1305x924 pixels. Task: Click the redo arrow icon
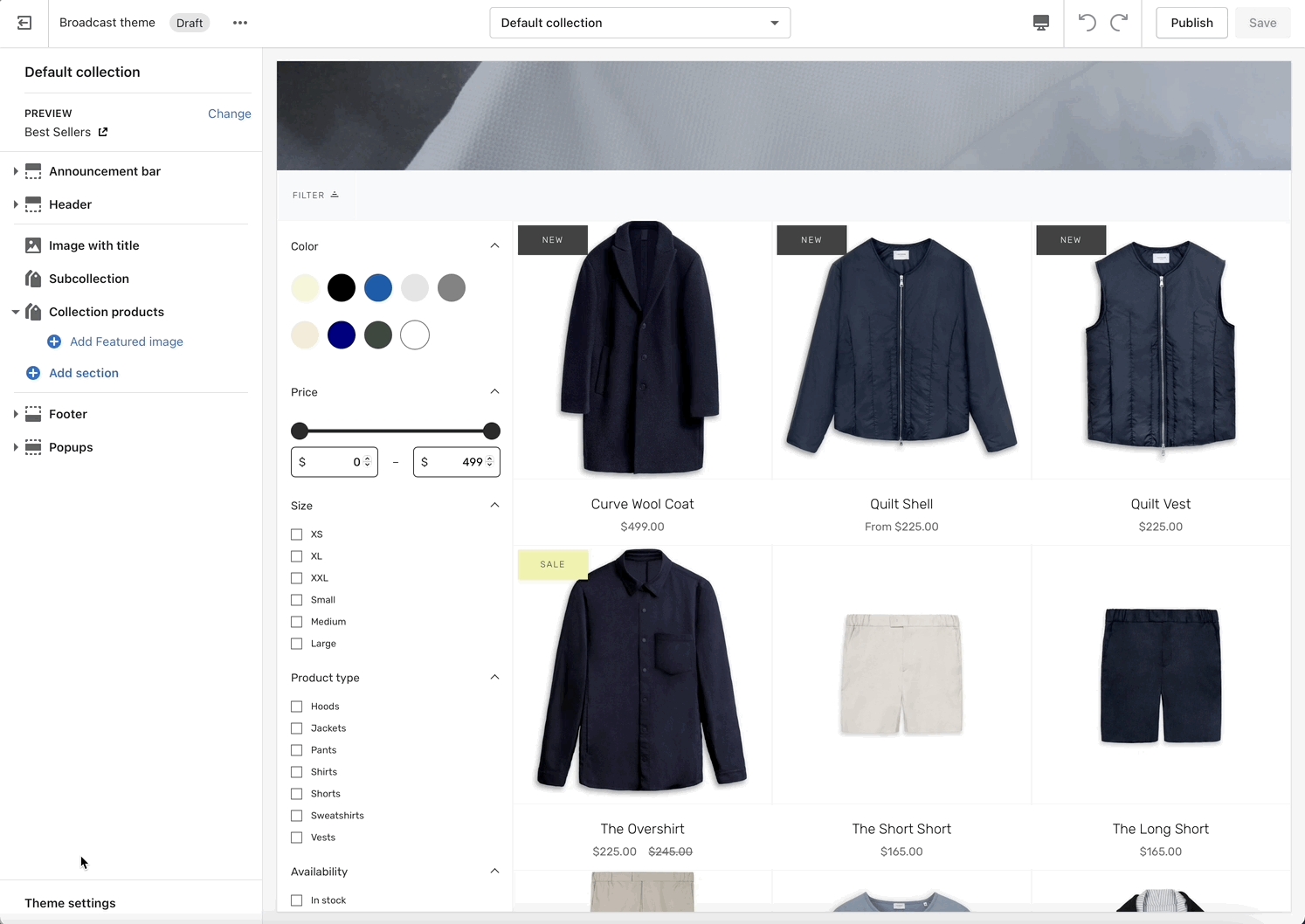[1119, 23]
